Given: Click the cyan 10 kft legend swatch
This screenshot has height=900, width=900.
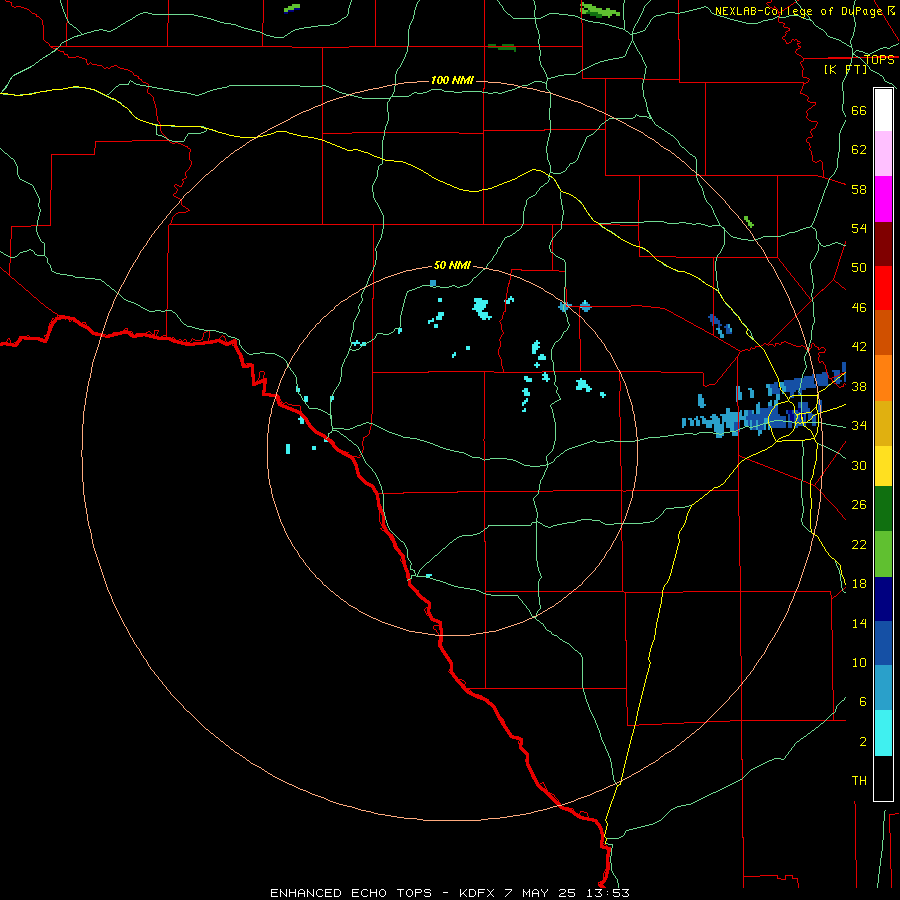Looking at the screenshot, I should (x=883, y=733).
